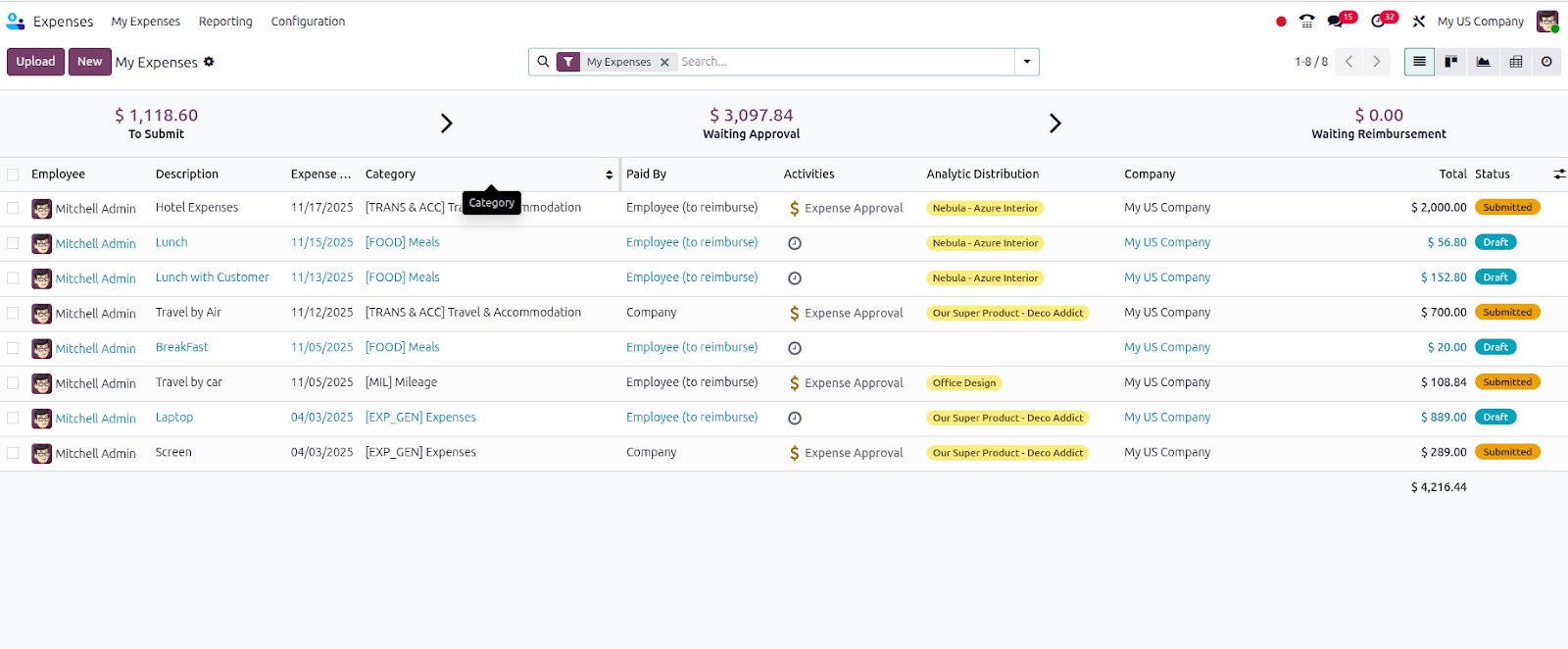Viewport: 1568px width, 649px height.
Task: Open the Reporting menu
Action: [x=225, y=21]
